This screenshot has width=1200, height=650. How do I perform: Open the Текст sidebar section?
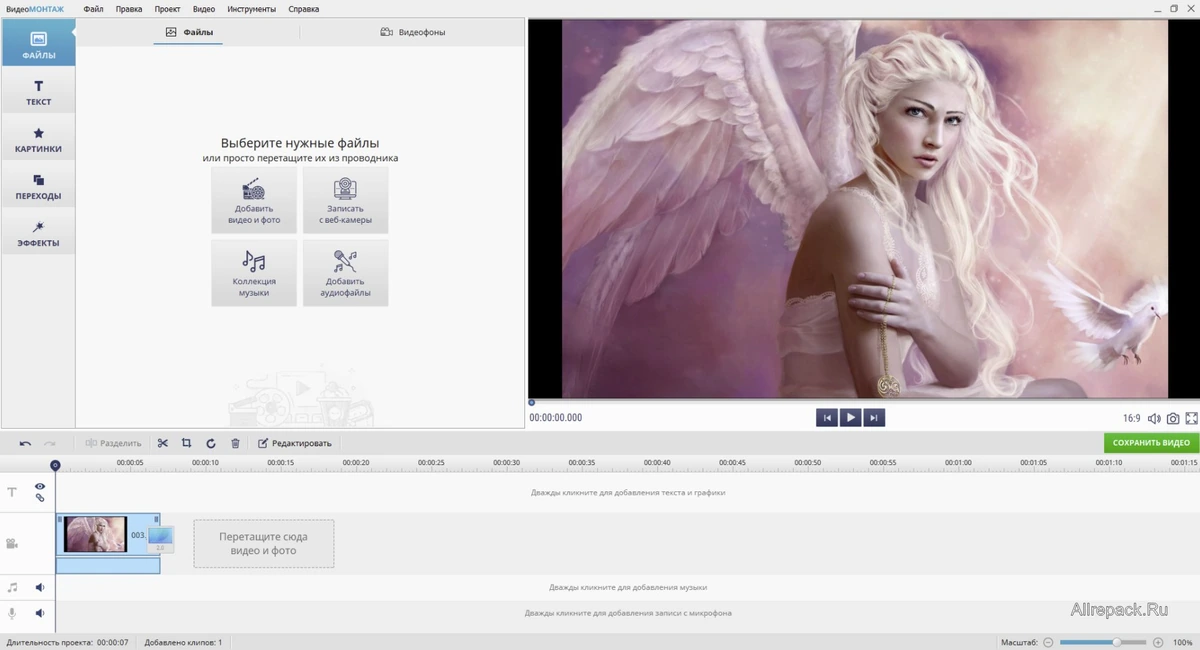coord(38,93)
